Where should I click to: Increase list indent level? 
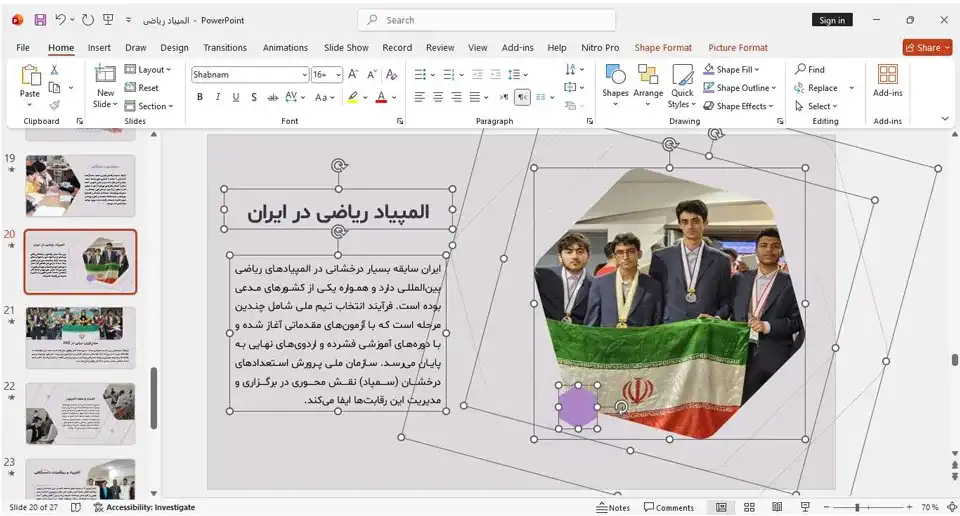click(x=495, y=75)
